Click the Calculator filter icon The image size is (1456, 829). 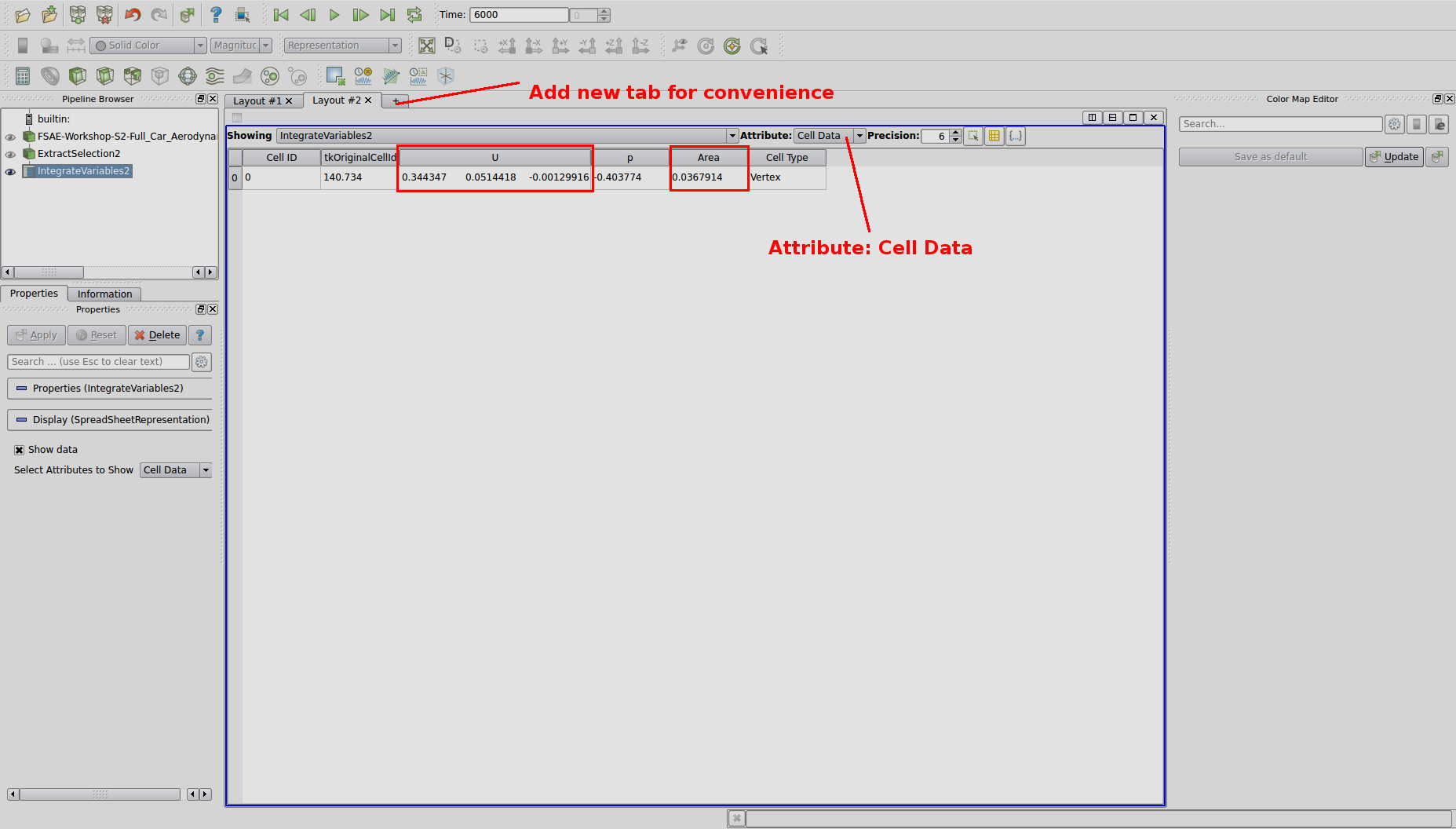pyautogui.click(x=23, y=76)
